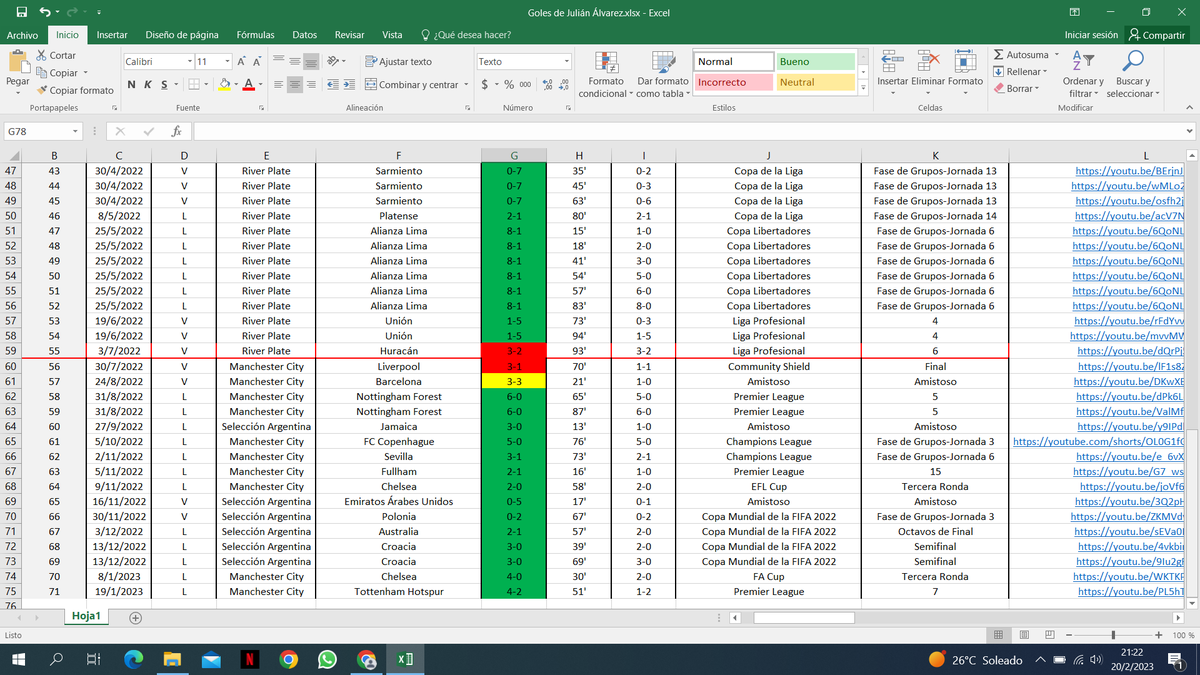Click the insert function fx icon

click(x=176, y=131)
